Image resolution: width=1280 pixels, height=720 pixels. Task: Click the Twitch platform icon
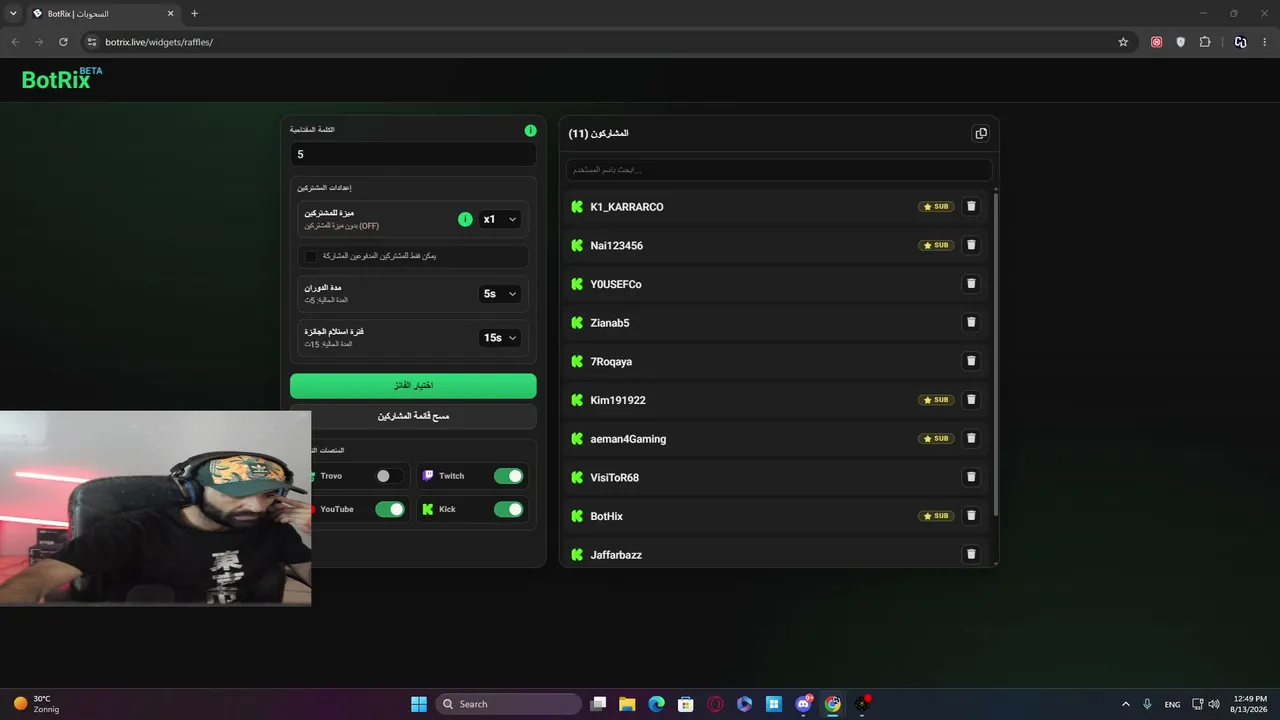pos(428,476)
